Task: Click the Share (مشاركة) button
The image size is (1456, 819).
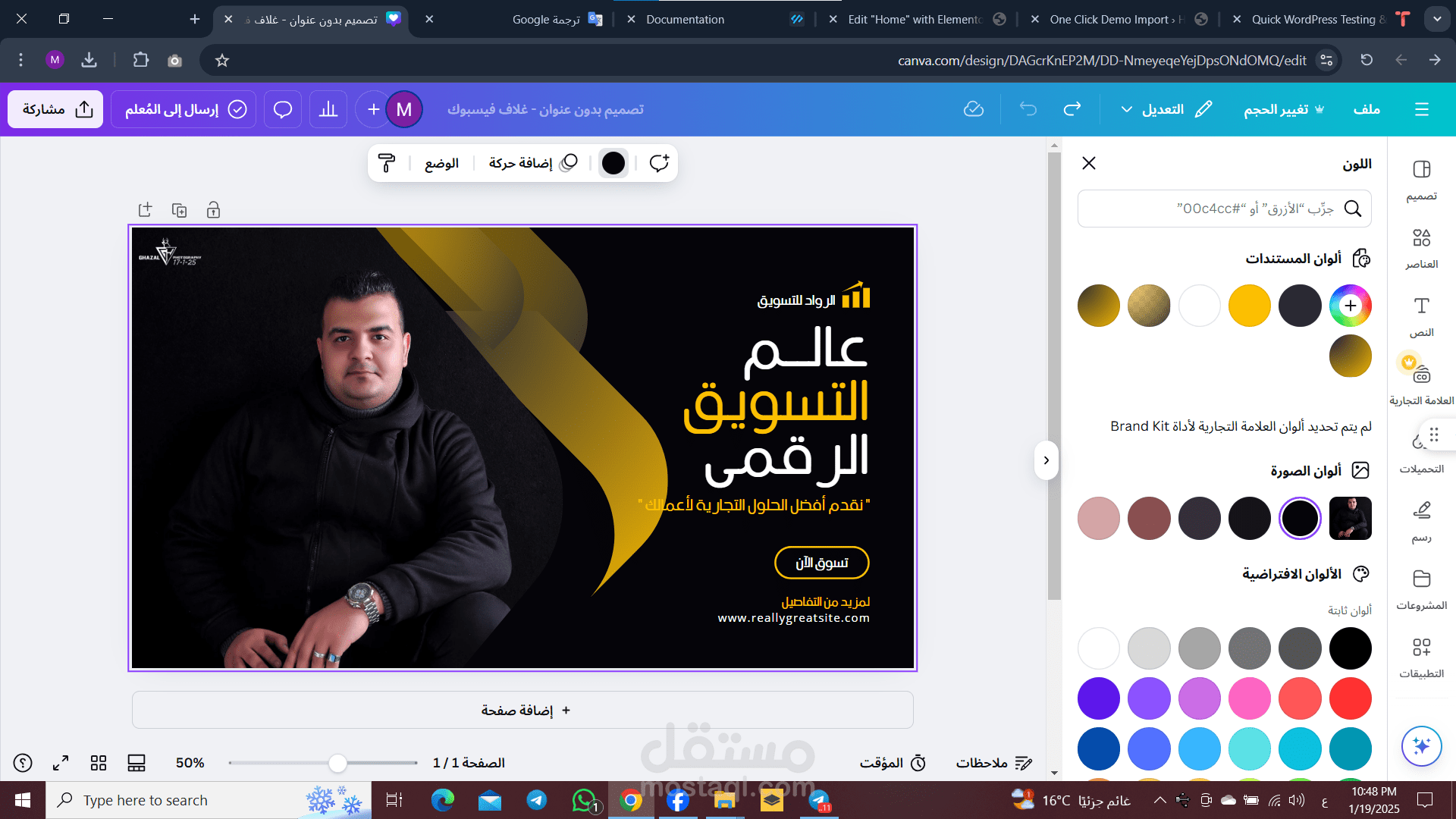Action: click(x=56, y=109)
